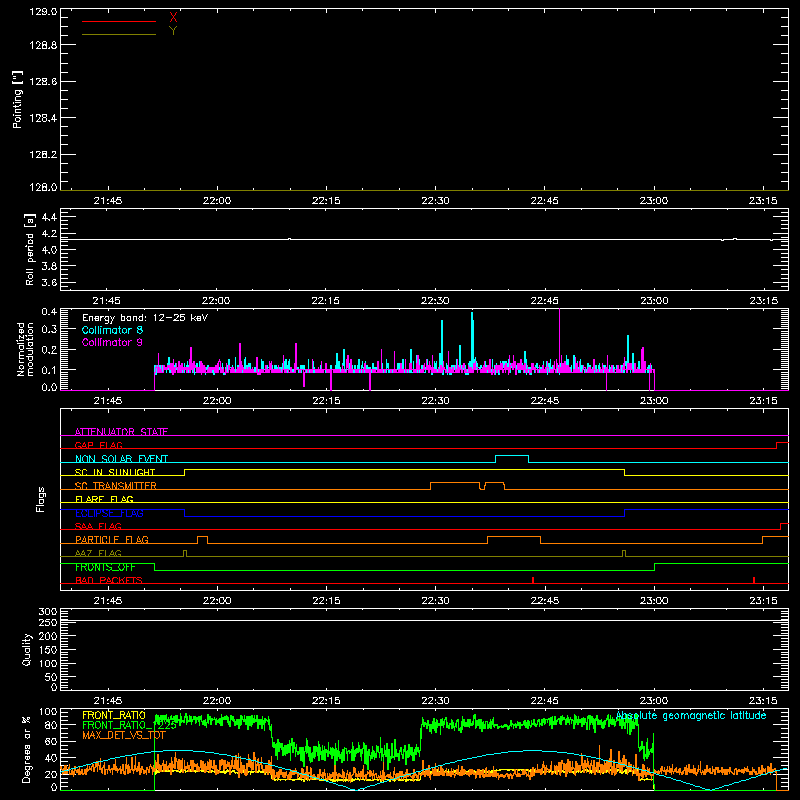The height and width of the screenshot is (800, 800).
Task: Click the SC_IN_SUNLIGHT flag label
Action: pos(115,472)
